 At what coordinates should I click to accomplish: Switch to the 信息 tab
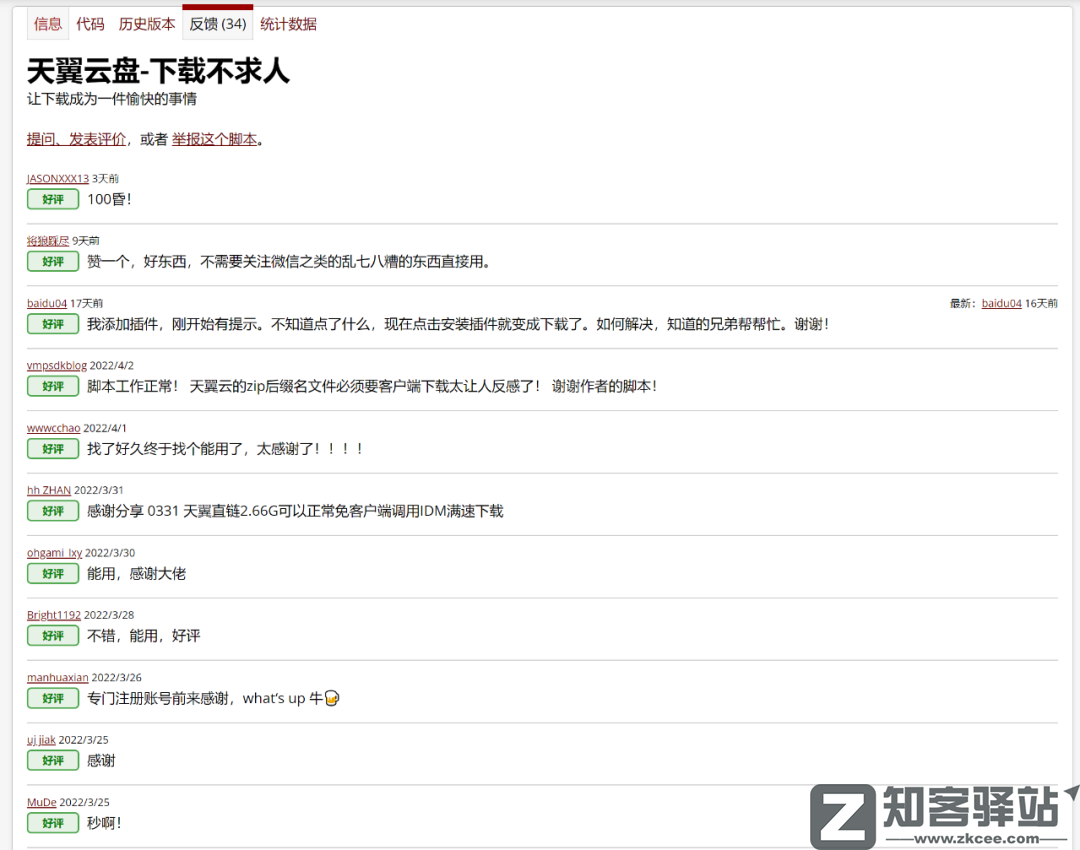pos(47,23)
